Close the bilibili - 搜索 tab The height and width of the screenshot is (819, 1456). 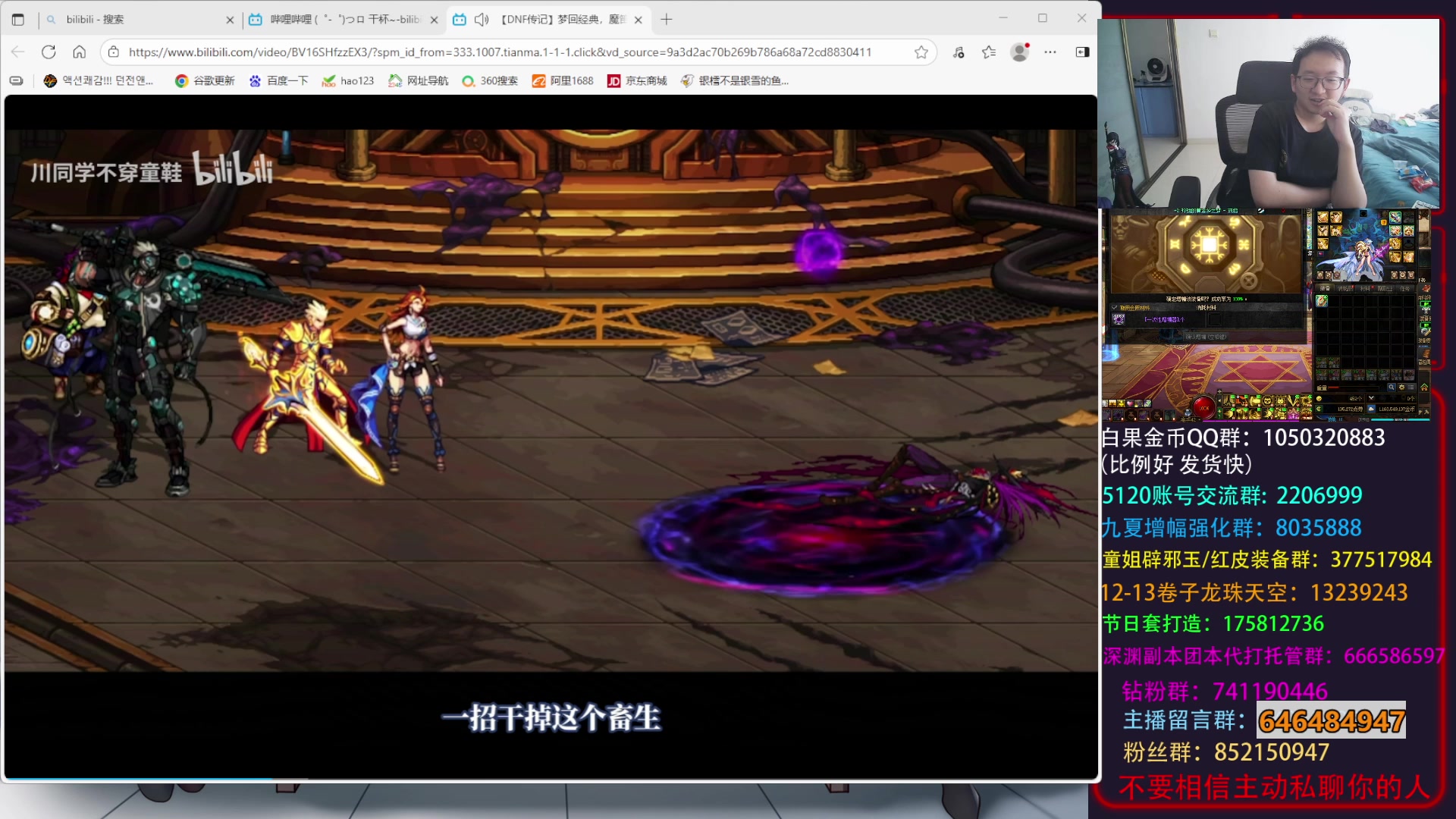click(230, 20)
